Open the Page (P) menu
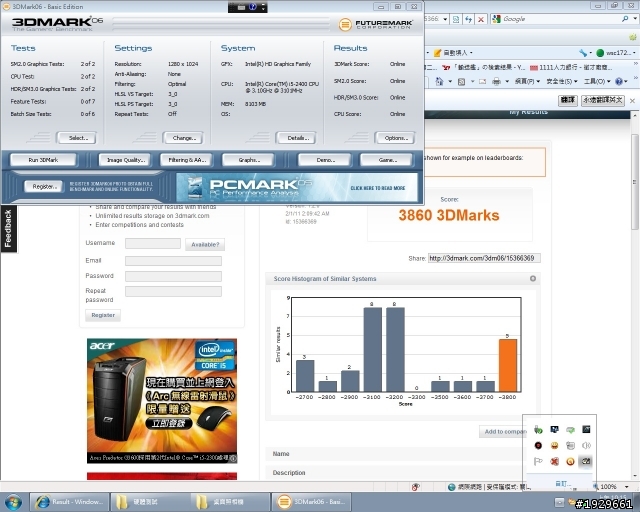Viewport: 640px width, 512px height. tap(527, 81)
